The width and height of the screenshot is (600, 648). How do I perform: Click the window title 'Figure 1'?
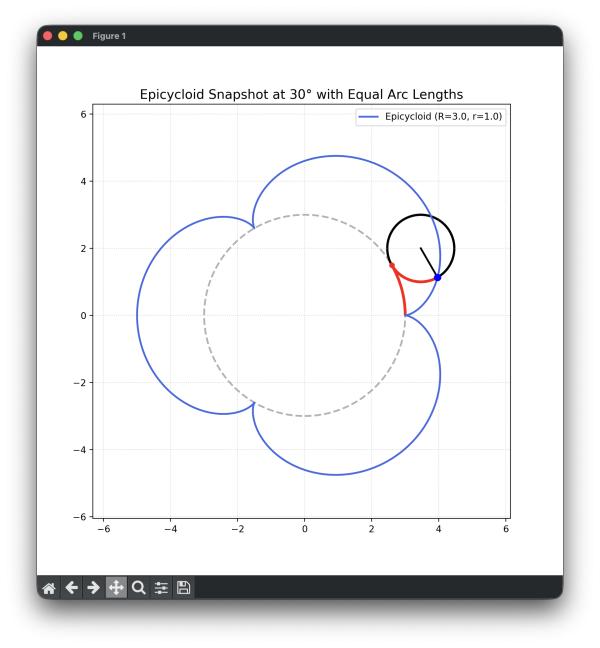[x=109, y=36]
